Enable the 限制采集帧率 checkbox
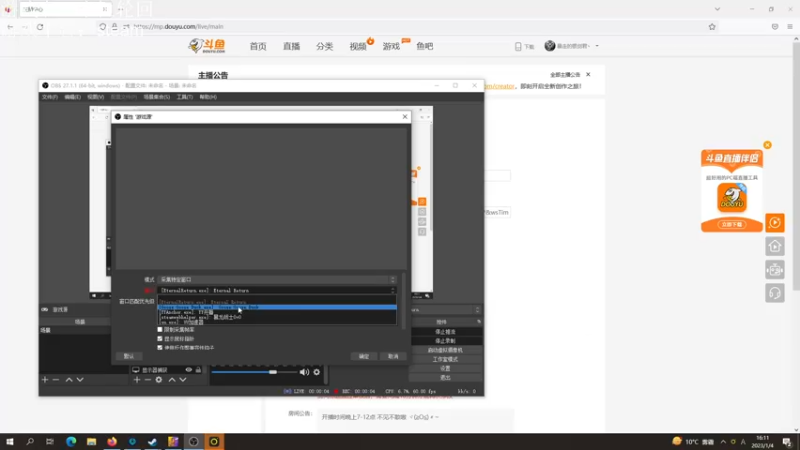 tap(160, 330)
